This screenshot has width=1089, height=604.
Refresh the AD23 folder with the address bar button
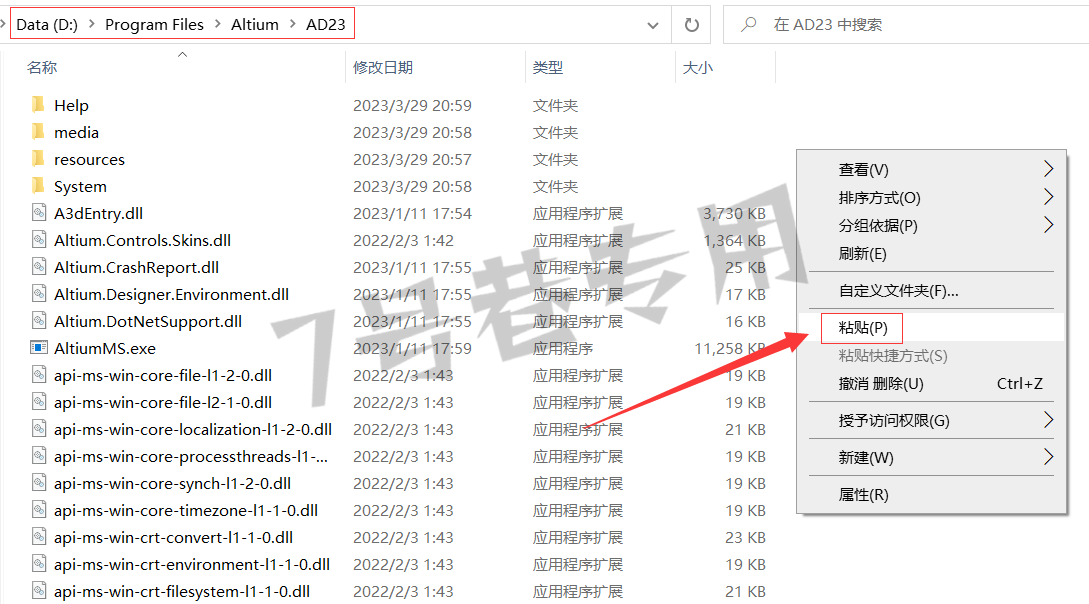pyautogui.click(x=692, y=25)
